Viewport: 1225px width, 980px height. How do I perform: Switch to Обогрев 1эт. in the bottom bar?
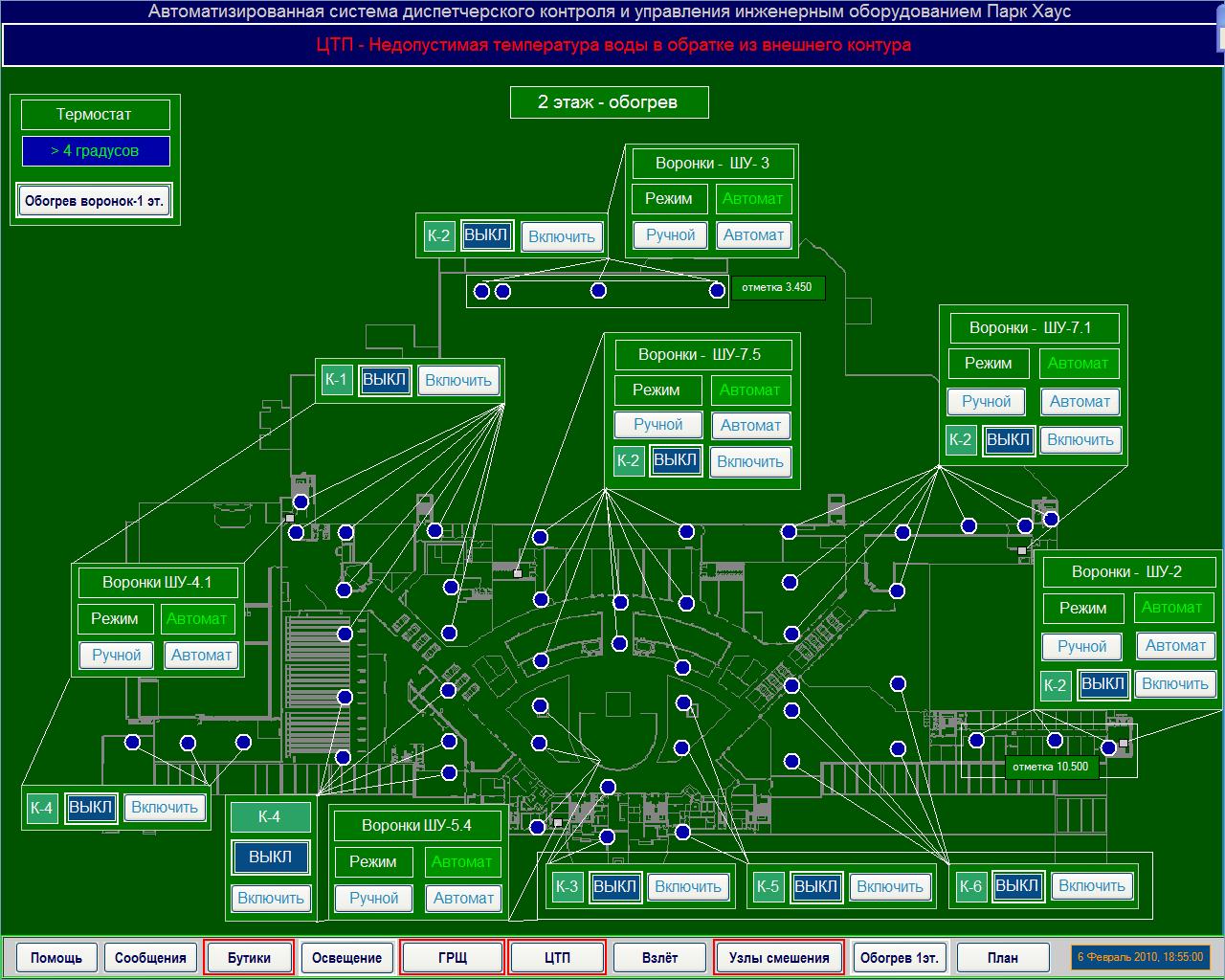[900, 957]
